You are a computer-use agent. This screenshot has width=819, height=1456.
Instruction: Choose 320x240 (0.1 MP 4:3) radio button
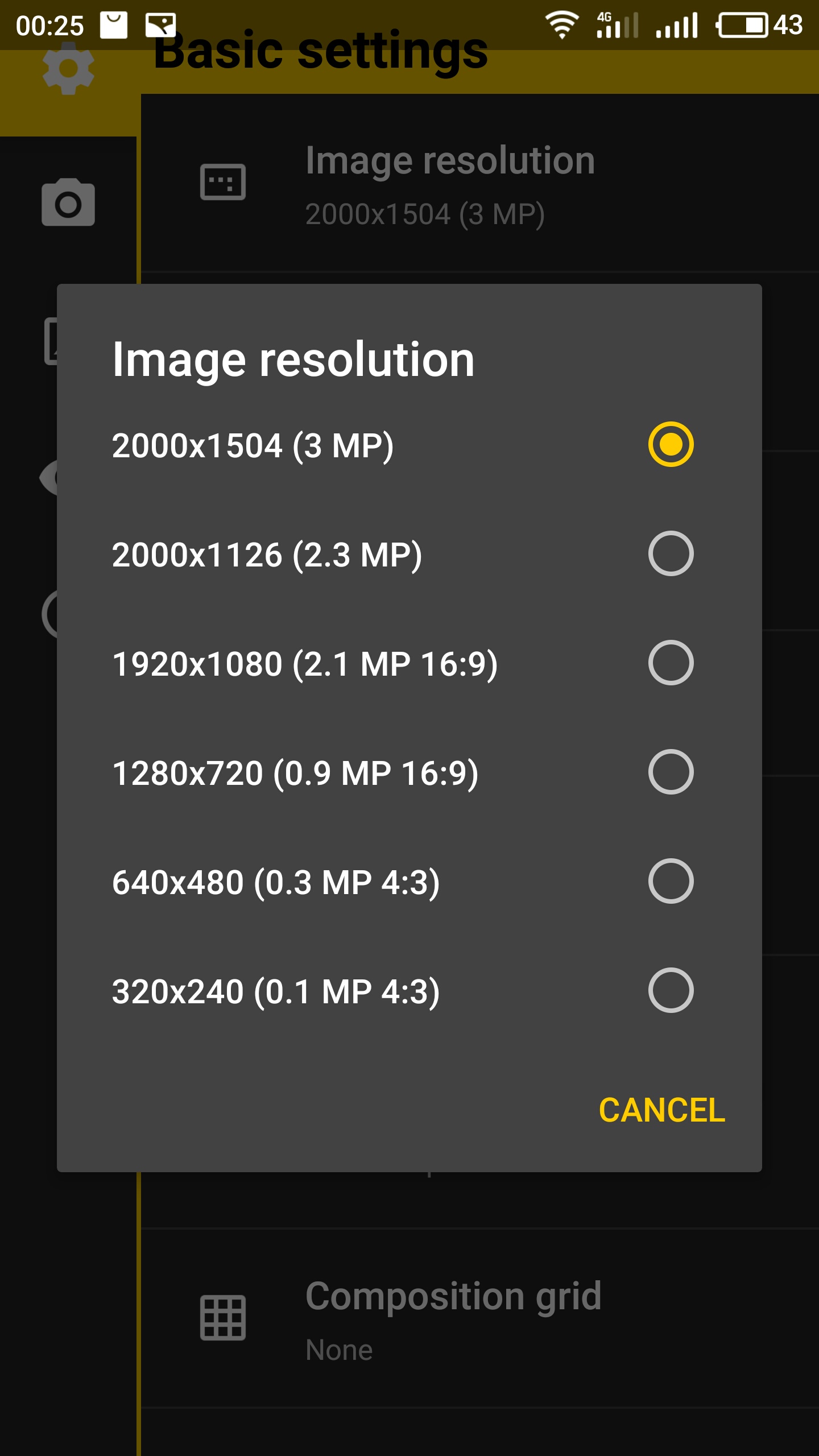(671, 990)
